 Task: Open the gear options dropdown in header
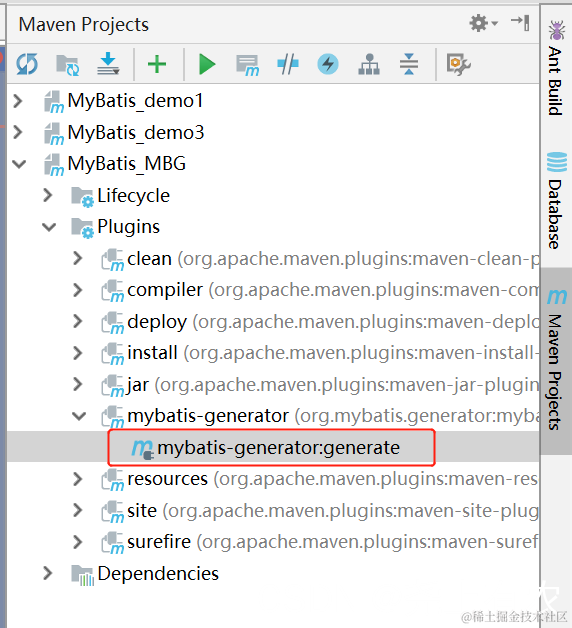click(x=483, y=23)
